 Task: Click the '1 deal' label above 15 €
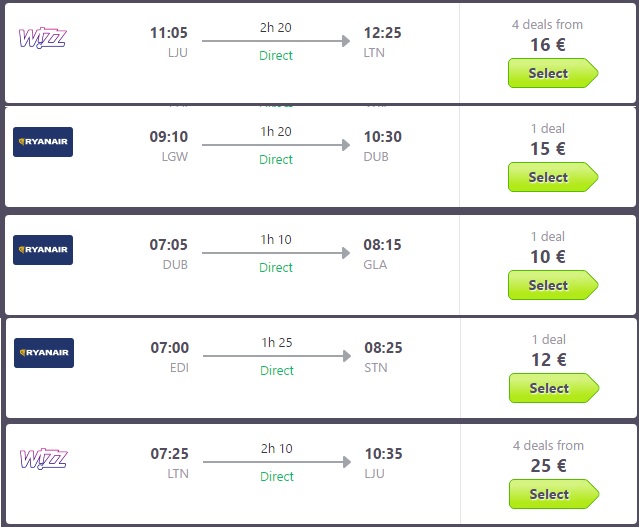pos(547,128)
